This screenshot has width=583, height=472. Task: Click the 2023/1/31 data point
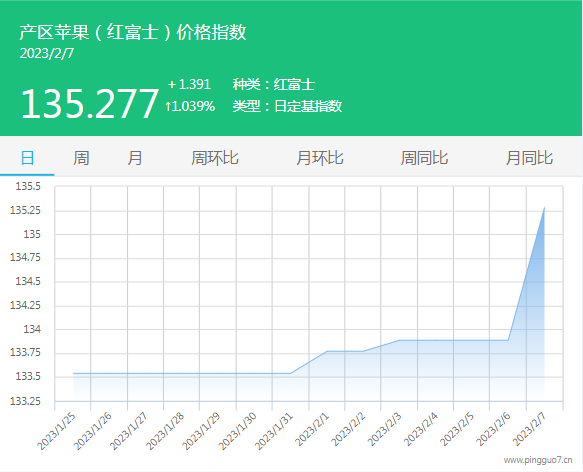tap(291, 373)
